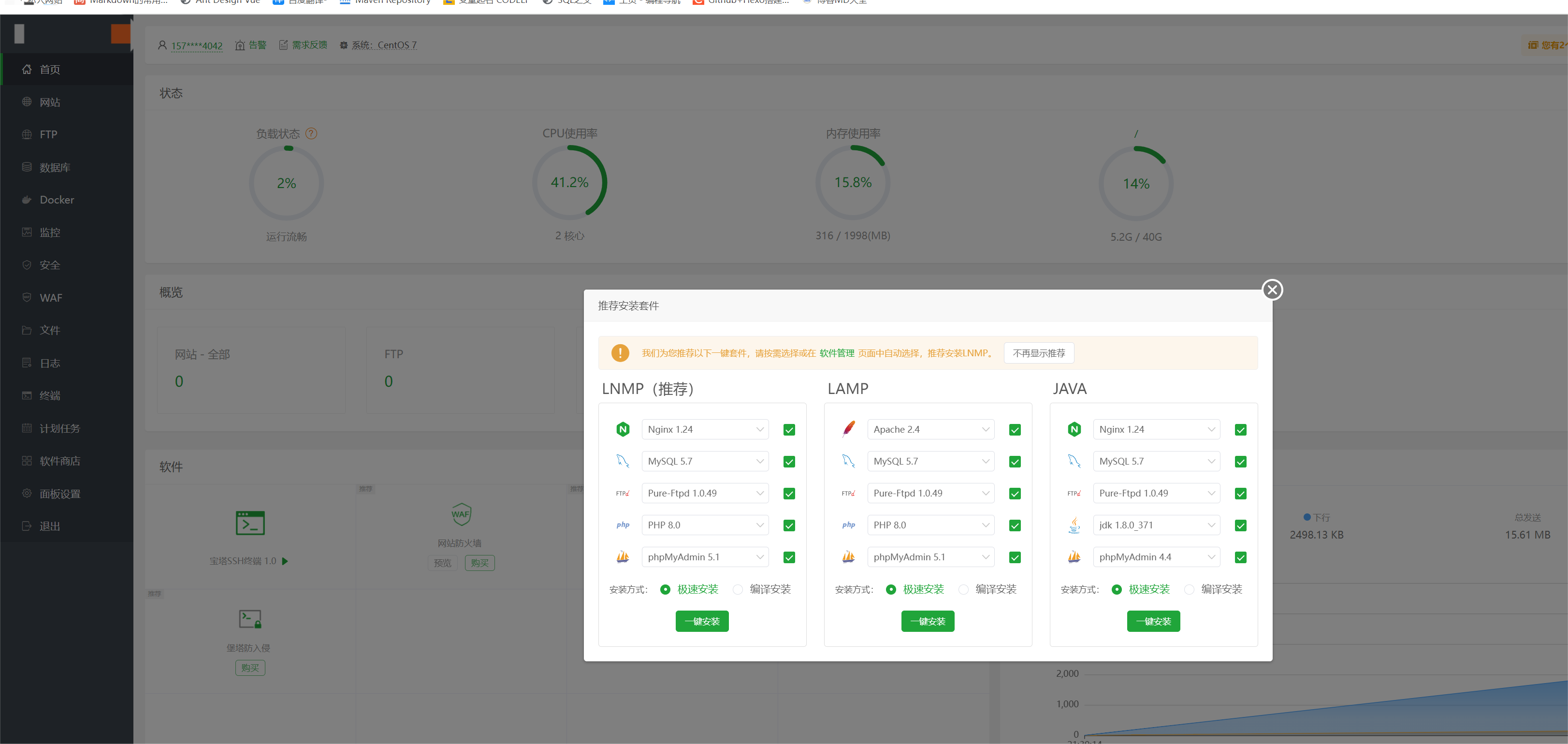Select 编译安装 radio under LNMP
Image resolution: width=1568 pixels, height=744 pixels.
pos(738,589)
